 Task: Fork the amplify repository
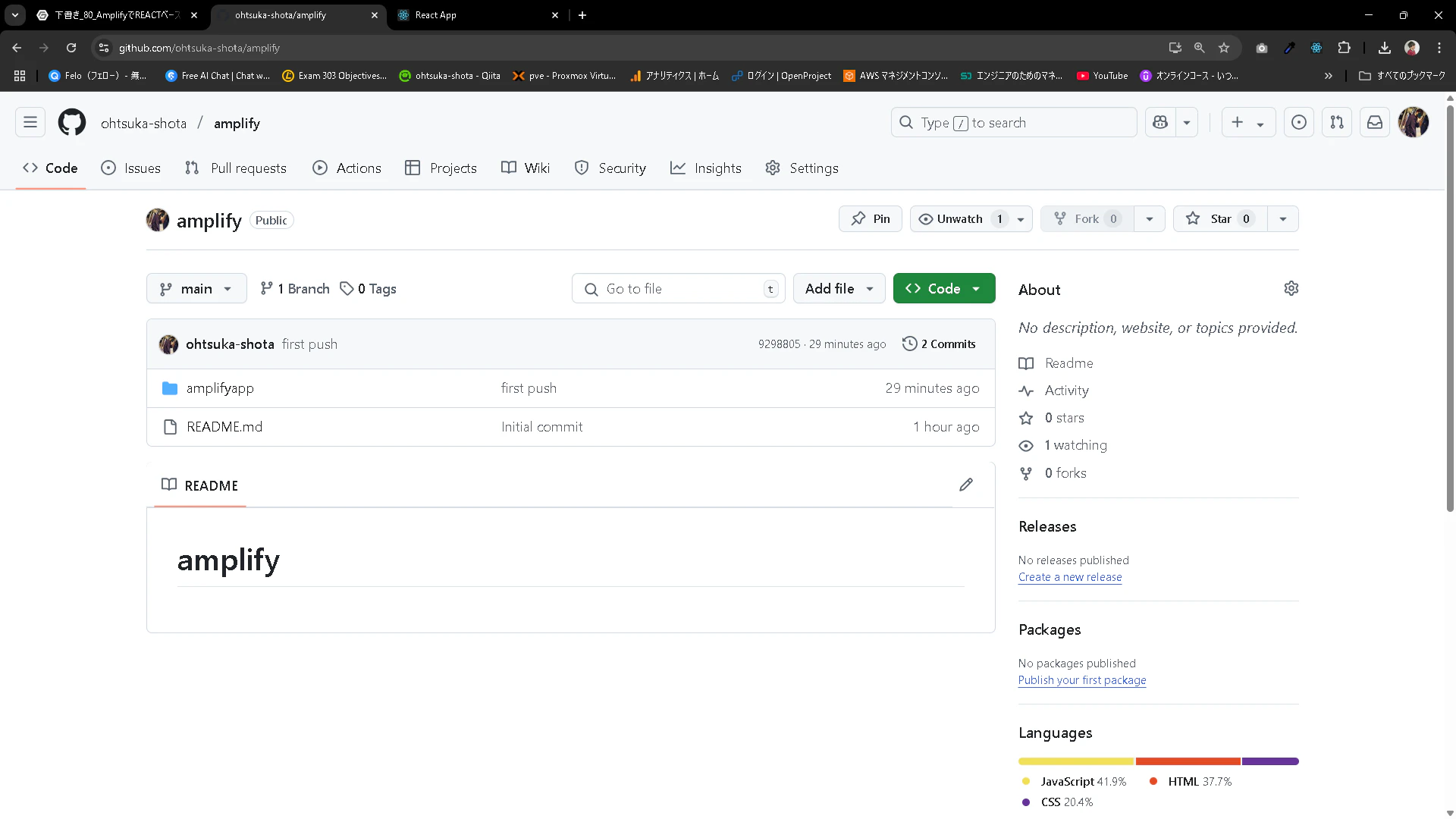click(x=1087, y=219)
